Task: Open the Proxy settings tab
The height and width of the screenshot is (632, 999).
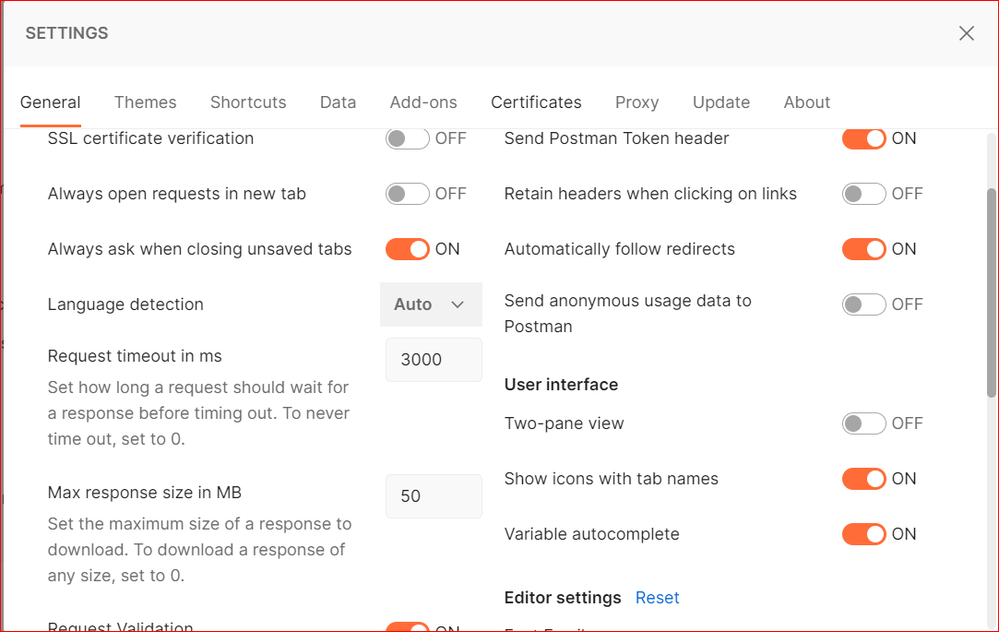Action: click(x=637, y=103)
